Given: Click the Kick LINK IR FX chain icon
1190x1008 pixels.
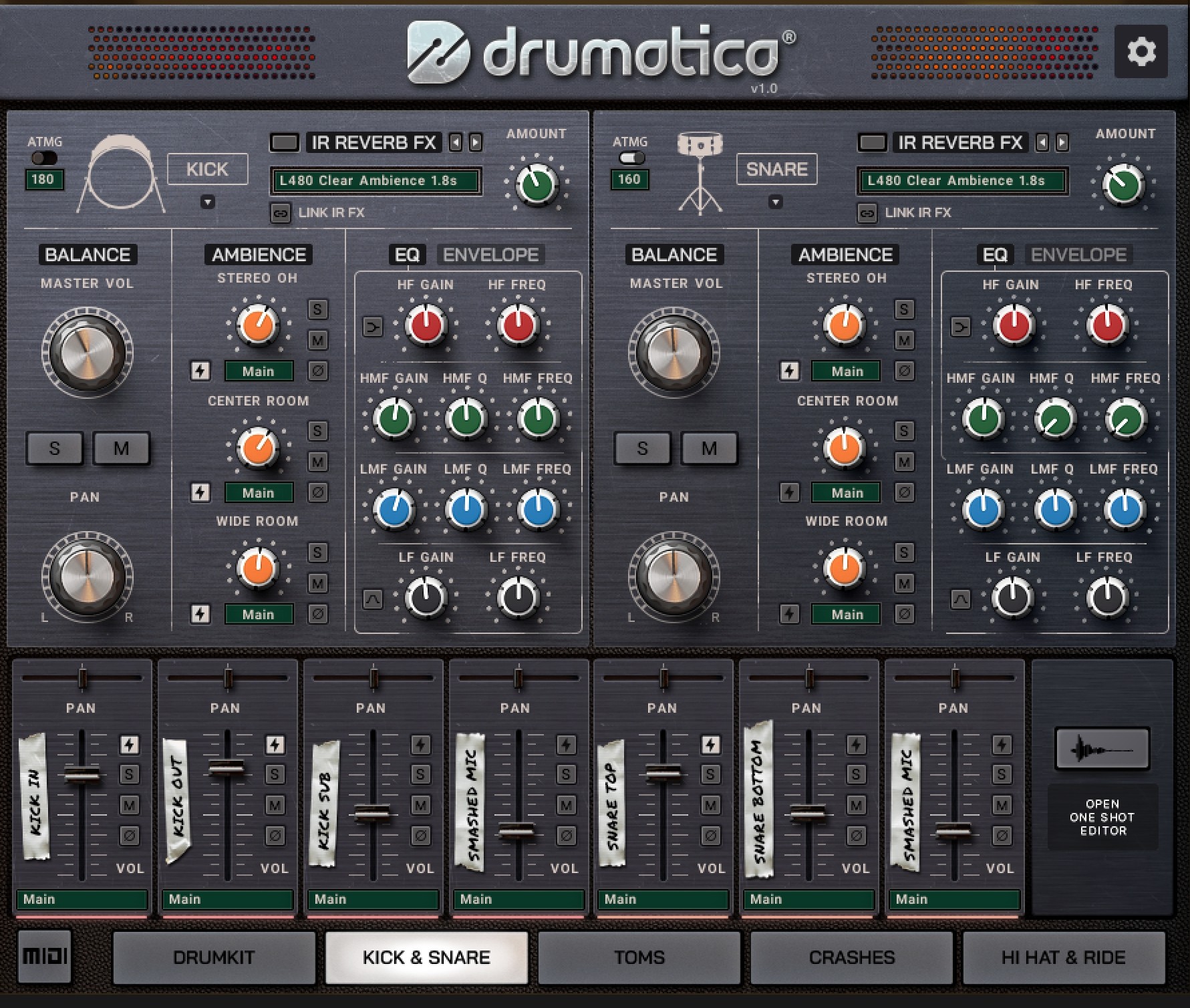Looking at the screenshot, I should click(x=281, y=212).
